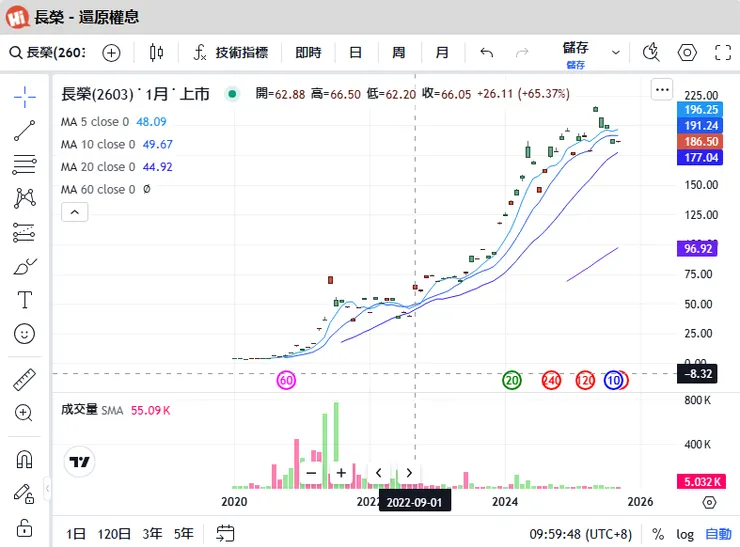740x547 pixels.
Task: Toggle 自動 auto scale
Action: [x=718, y=534]
